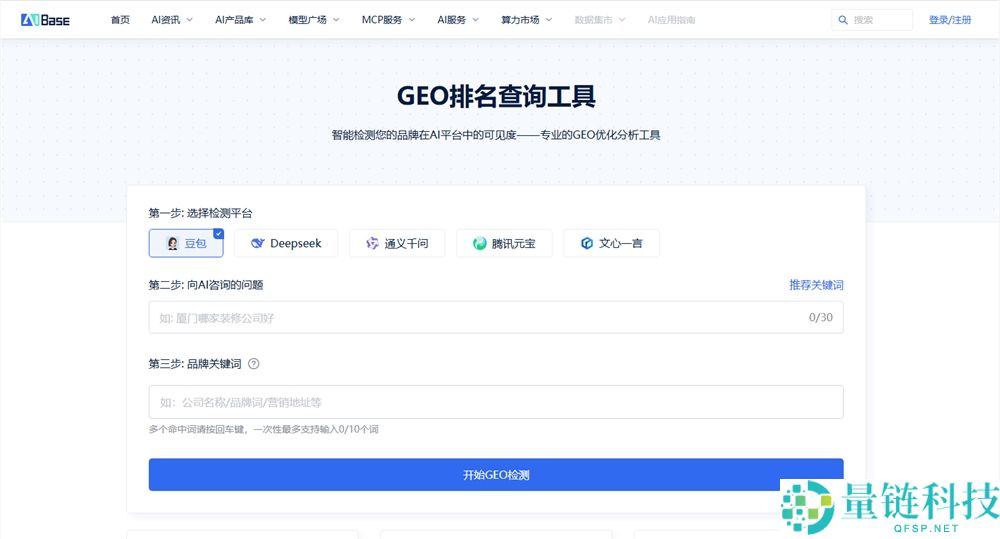
Task: Click the help icon beside 品牌关键词
Action: click(x=253, y=364)
